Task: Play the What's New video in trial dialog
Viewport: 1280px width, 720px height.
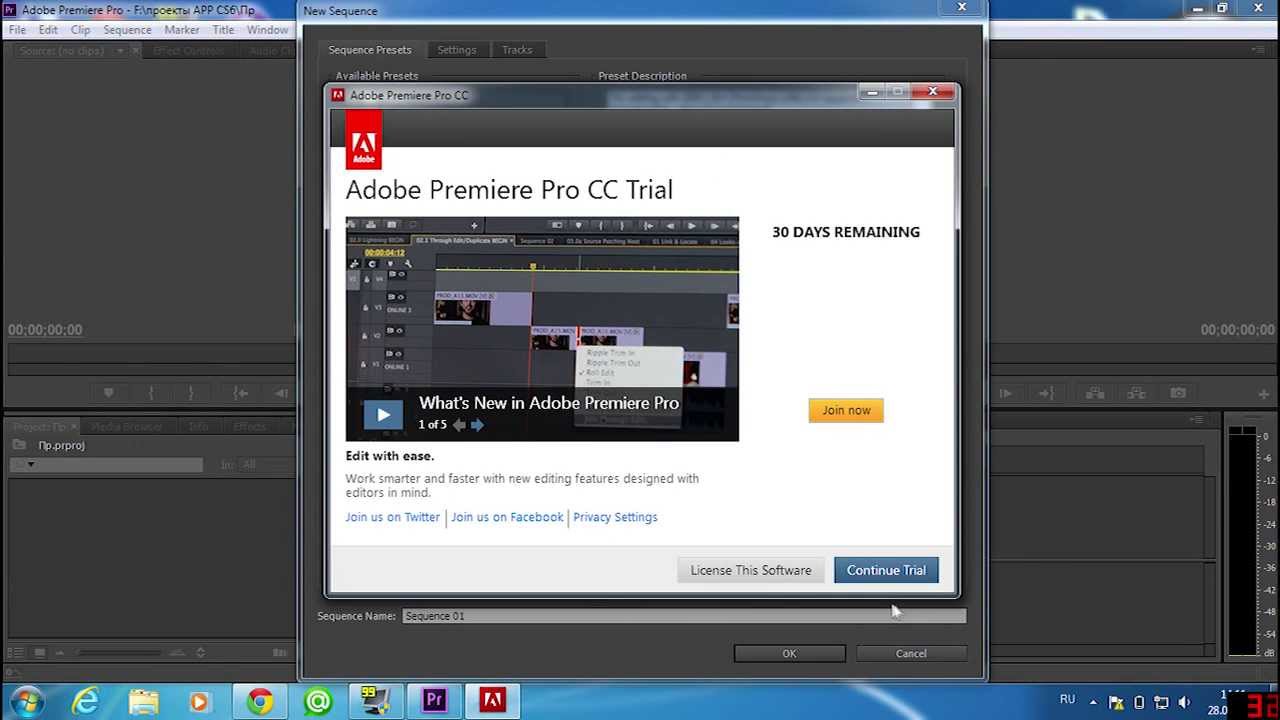Action: tap(383, 414)
